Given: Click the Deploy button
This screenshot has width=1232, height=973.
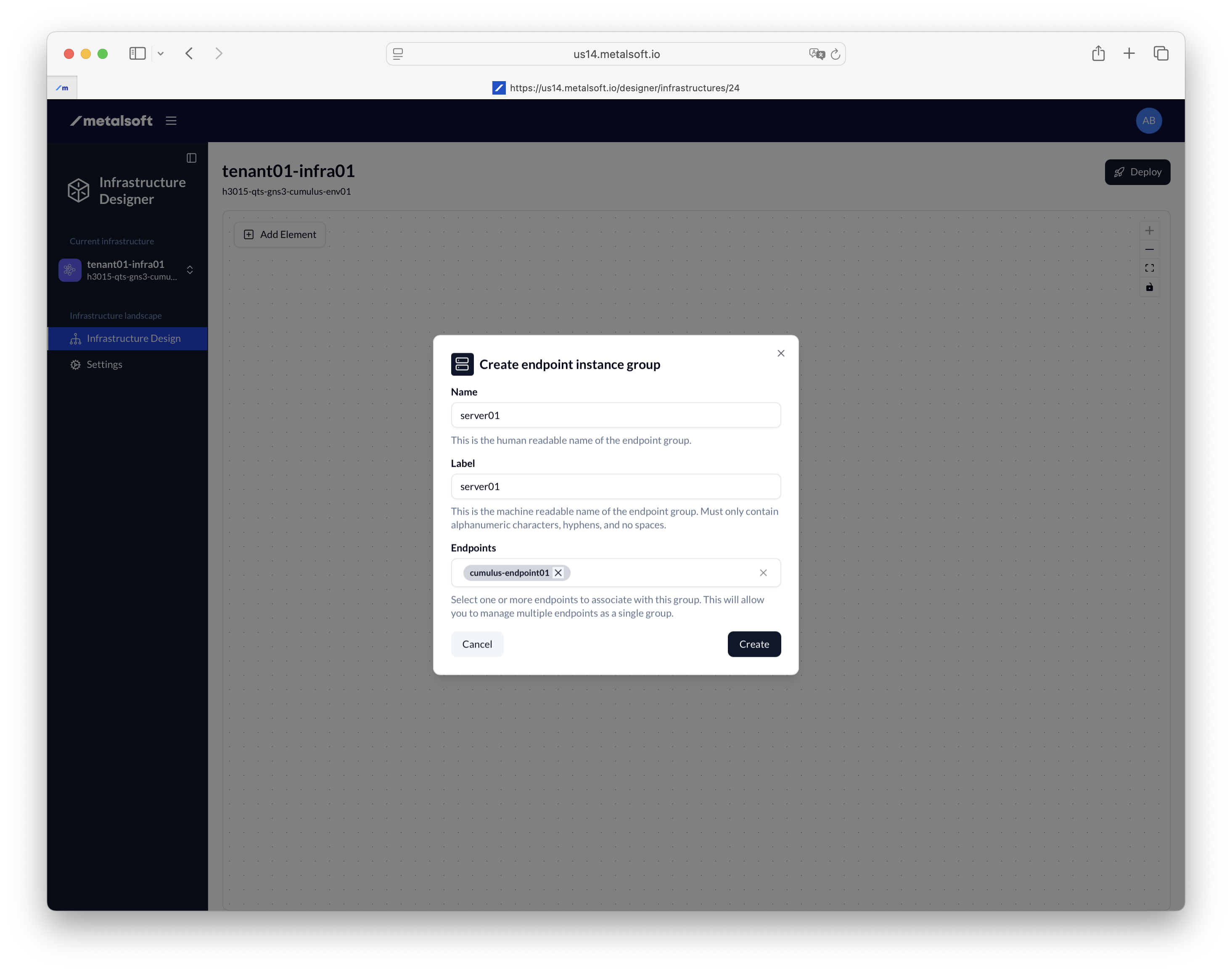Looking at the screenshot, I should 1137,172.
